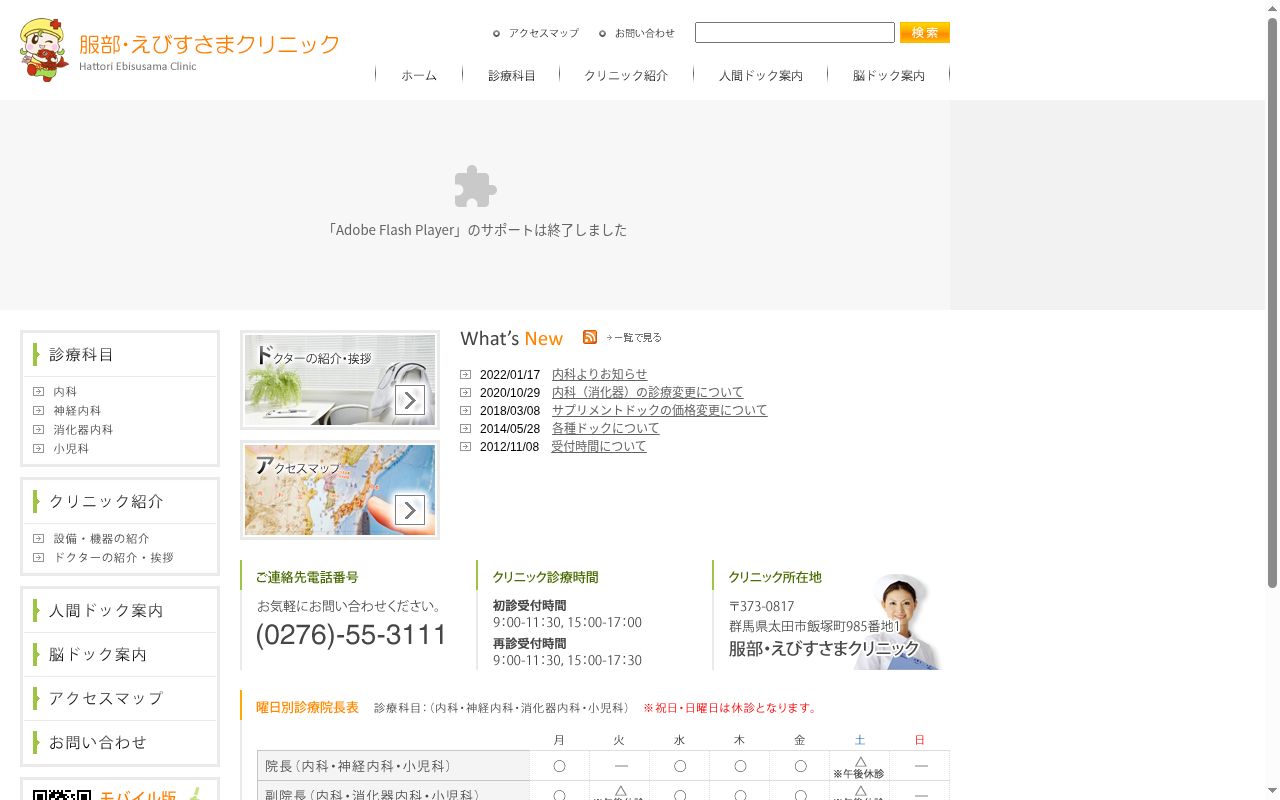Select 小児科 in sidebar
Image resolution: width=1280 pixels, height=800 pixels.
[71, 449]
